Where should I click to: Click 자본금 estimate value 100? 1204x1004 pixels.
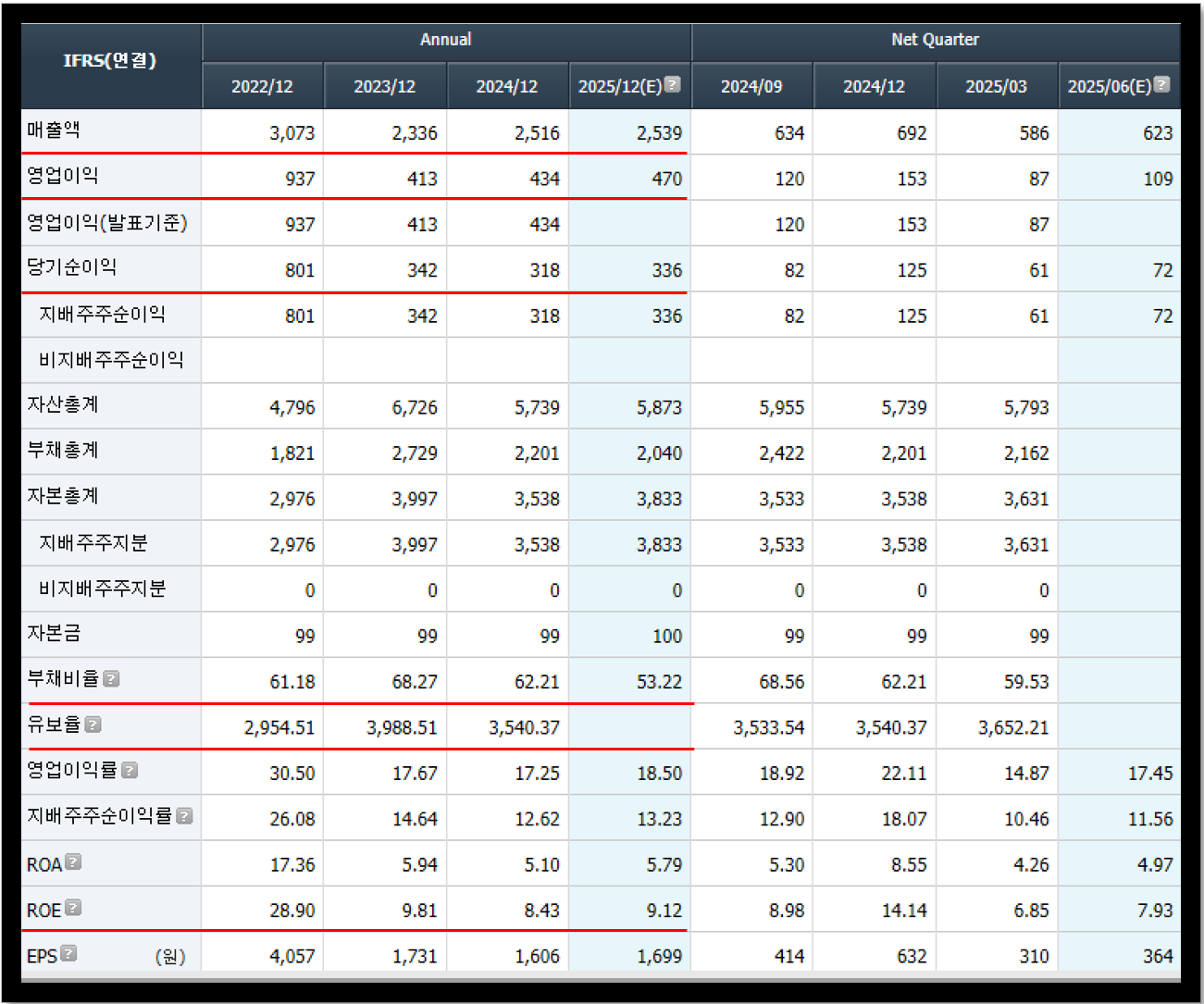tap(666, 637)
